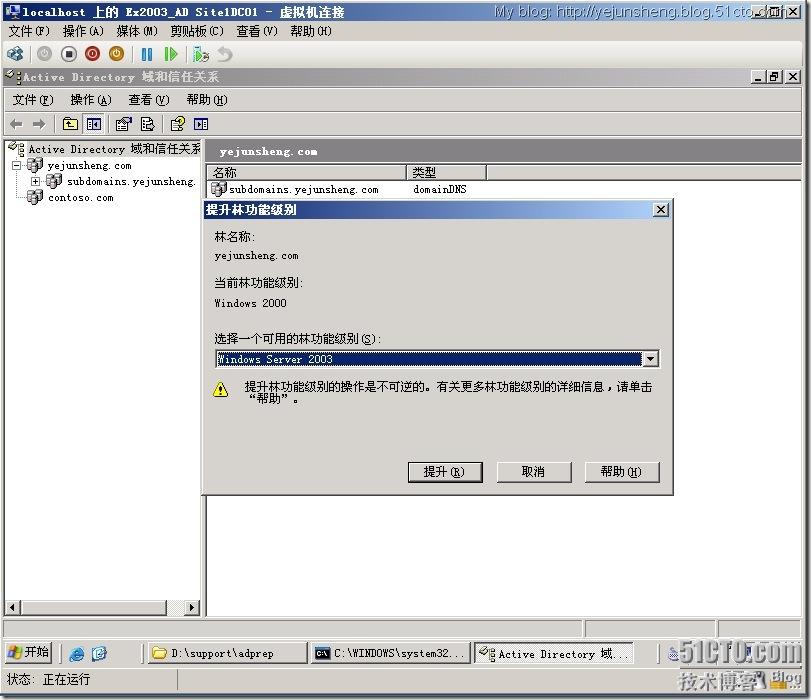Open Properties toolbar icon
Screen dimensions: 811x700
[124, 124]
